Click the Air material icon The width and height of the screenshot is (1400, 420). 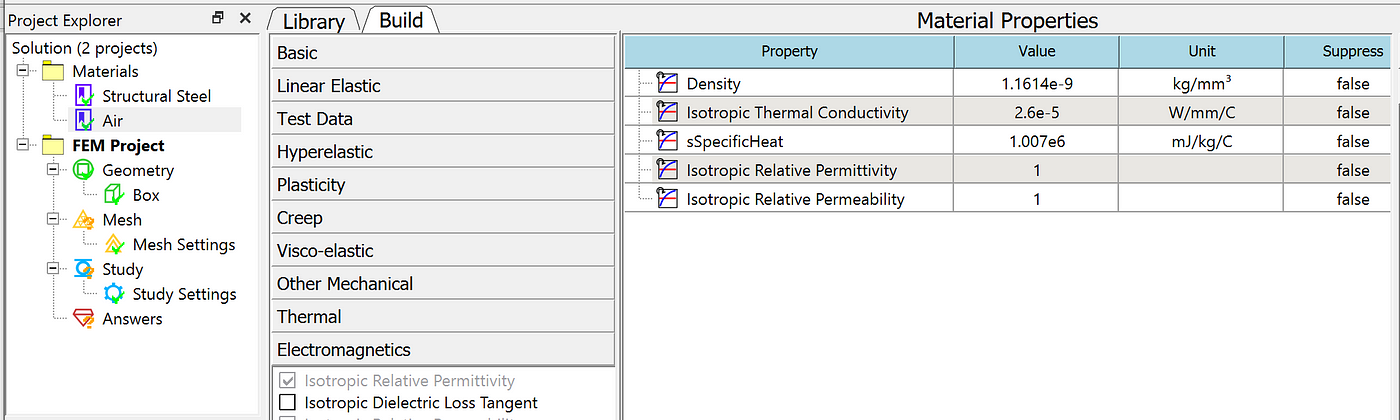point(85,121)
